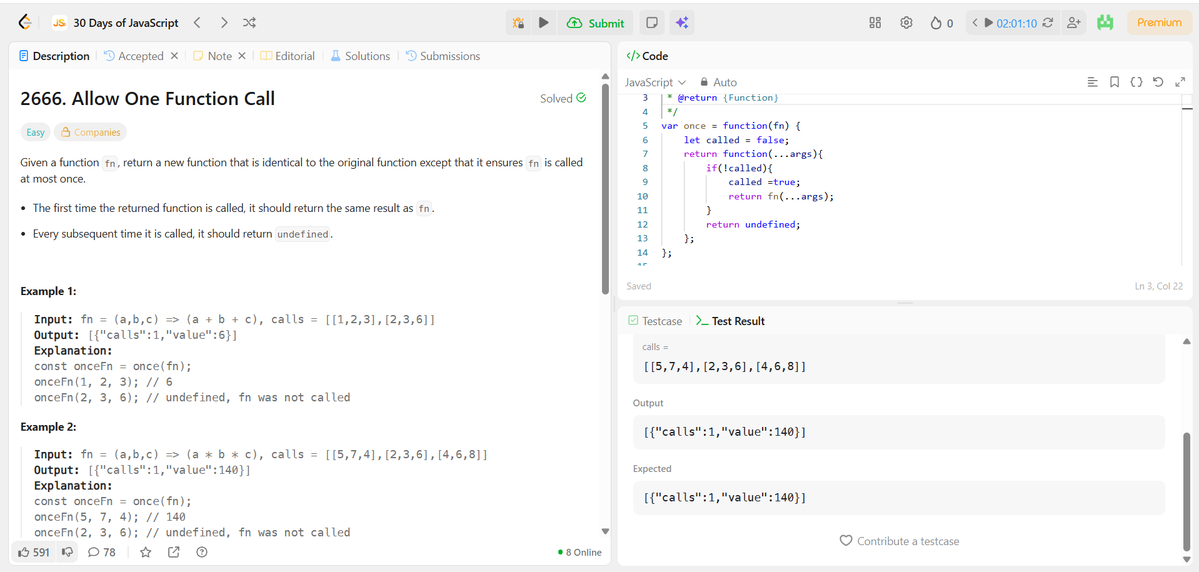Pick a random problem with shuffle icon
1199x572 pixels.
(249, 23)
